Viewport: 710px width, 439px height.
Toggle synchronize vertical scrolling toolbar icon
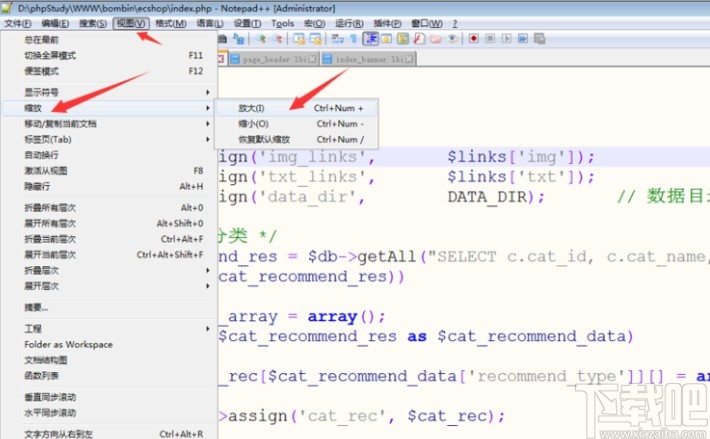(x=299, y=38)
